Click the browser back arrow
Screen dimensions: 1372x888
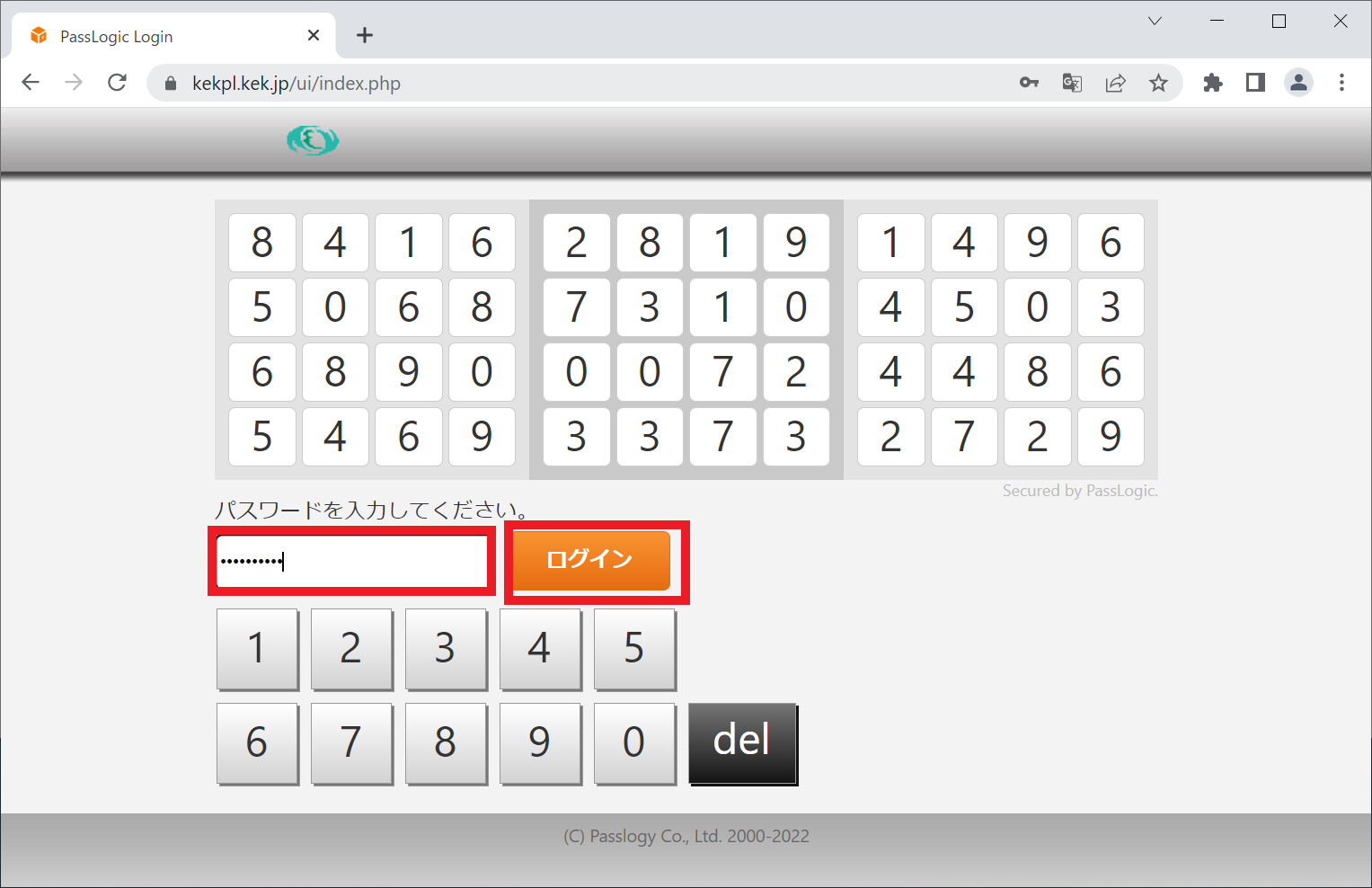31,83
